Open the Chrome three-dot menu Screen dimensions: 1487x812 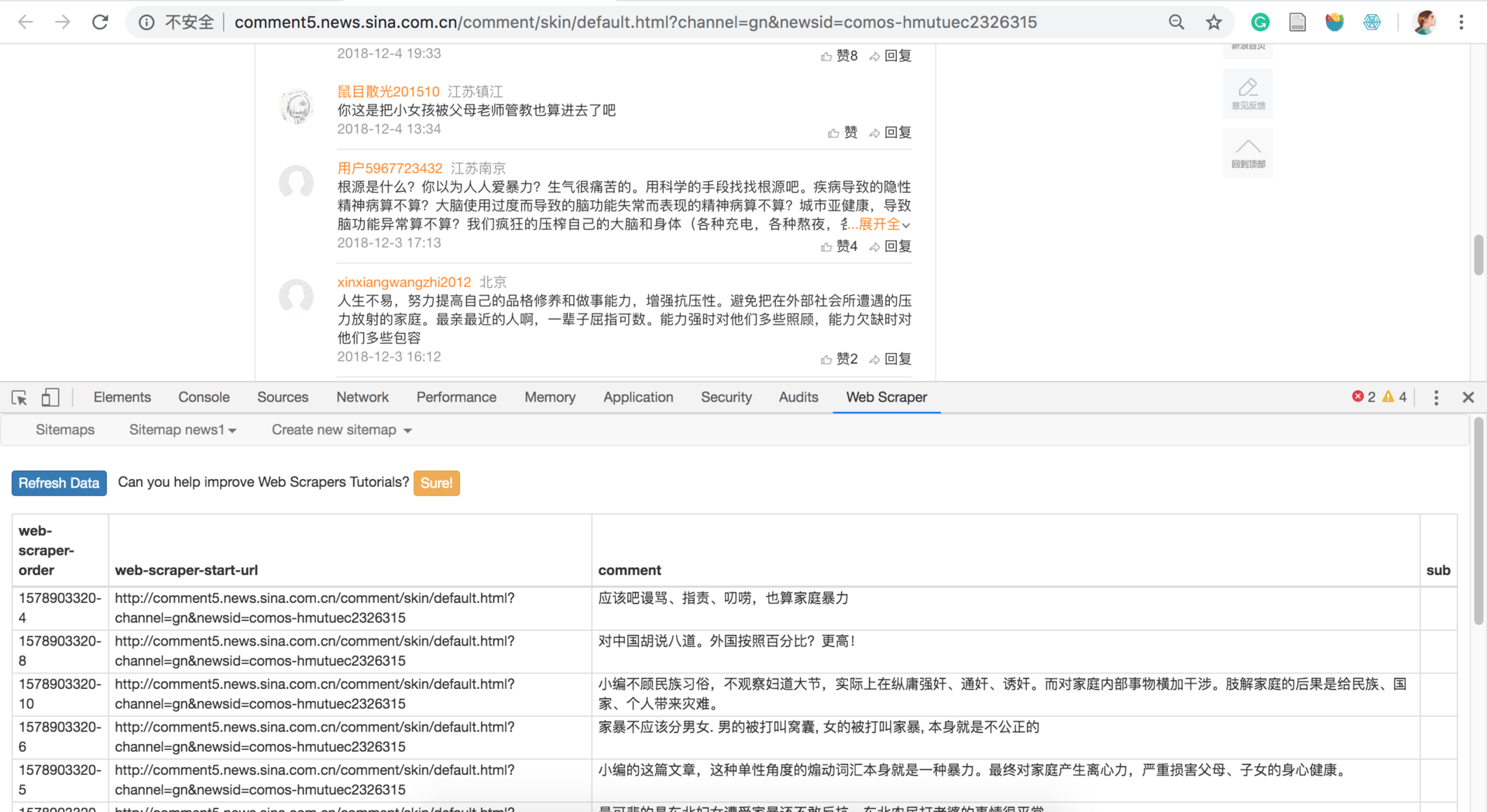[x=1461, y=22]
